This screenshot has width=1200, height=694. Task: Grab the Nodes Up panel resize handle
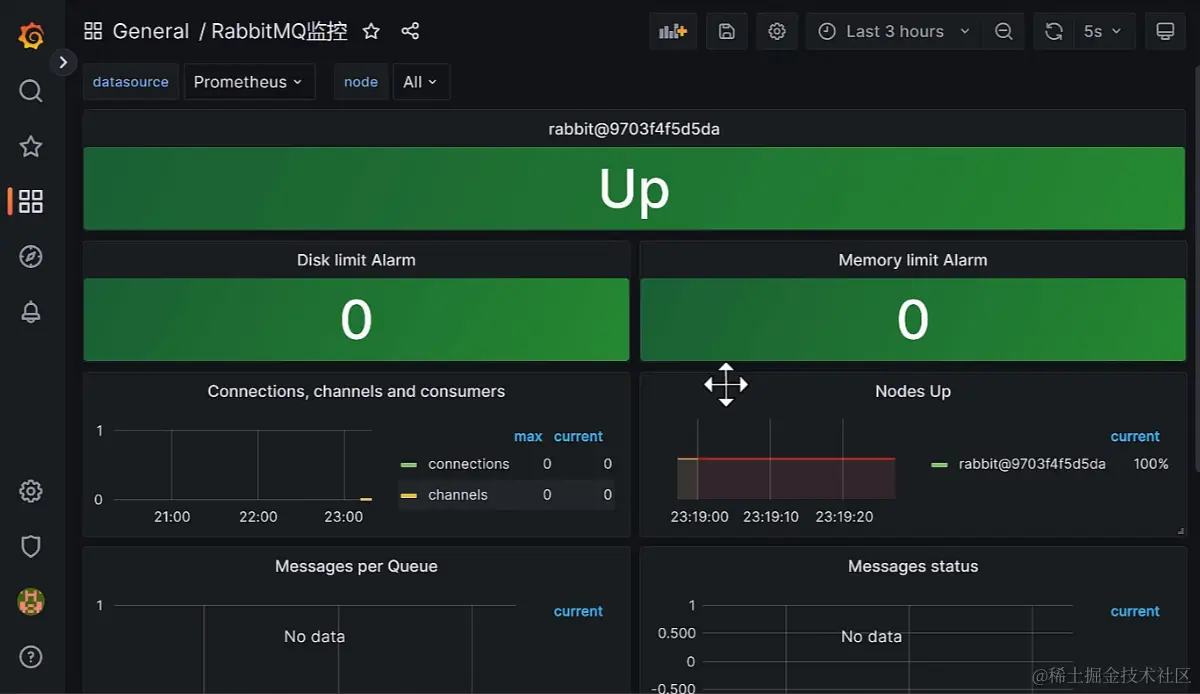[1181, 532]
